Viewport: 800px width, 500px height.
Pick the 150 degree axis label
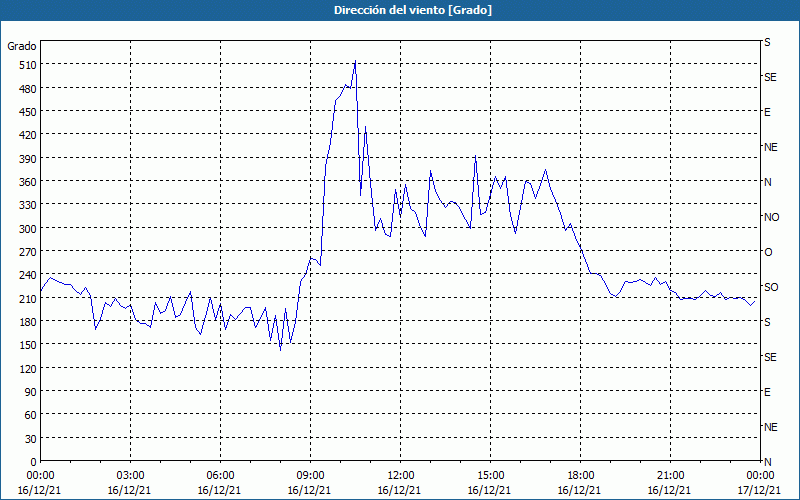pyautogui.click(x=28, y=345)
